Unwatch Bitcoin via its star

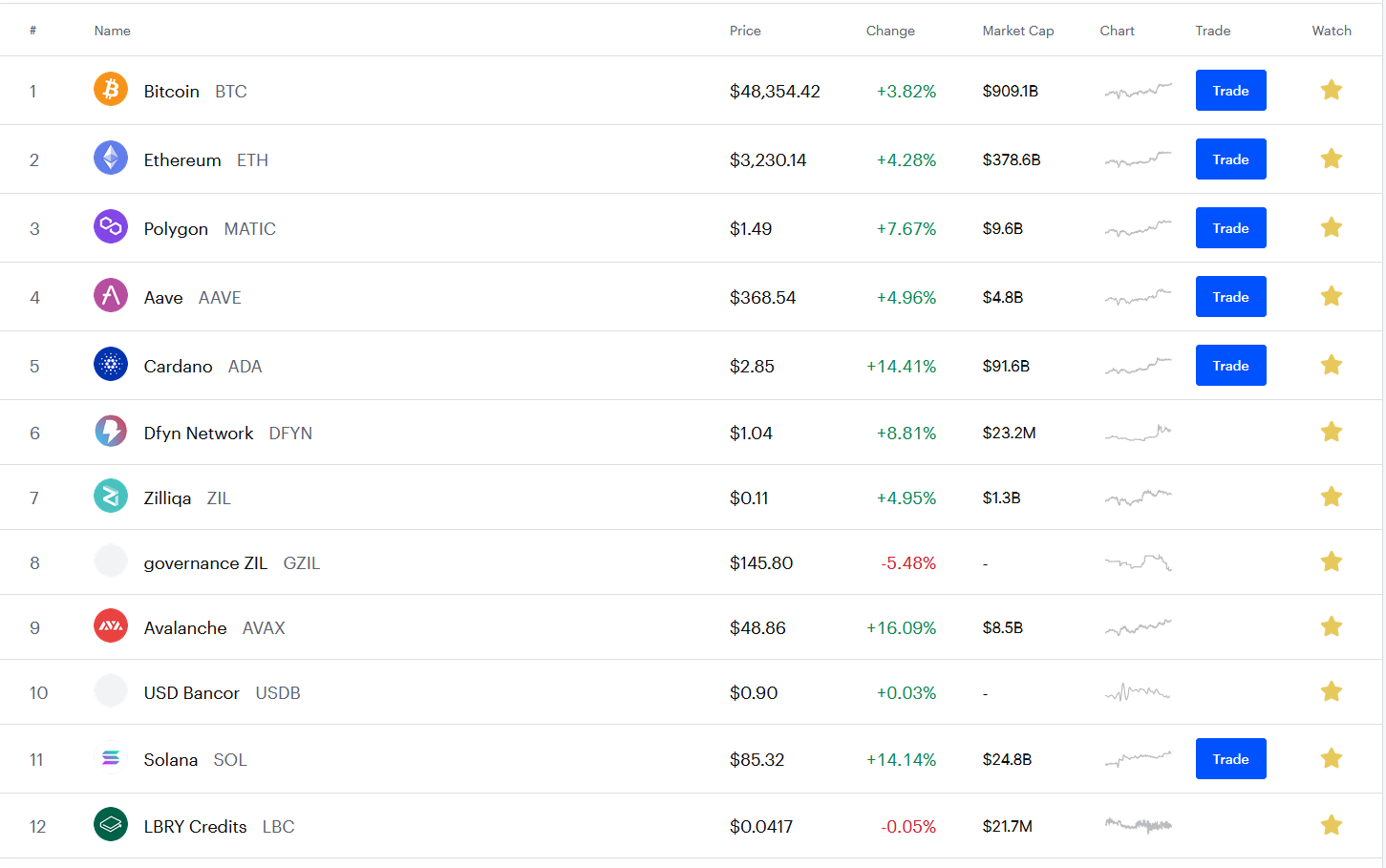pos(1332,90)
